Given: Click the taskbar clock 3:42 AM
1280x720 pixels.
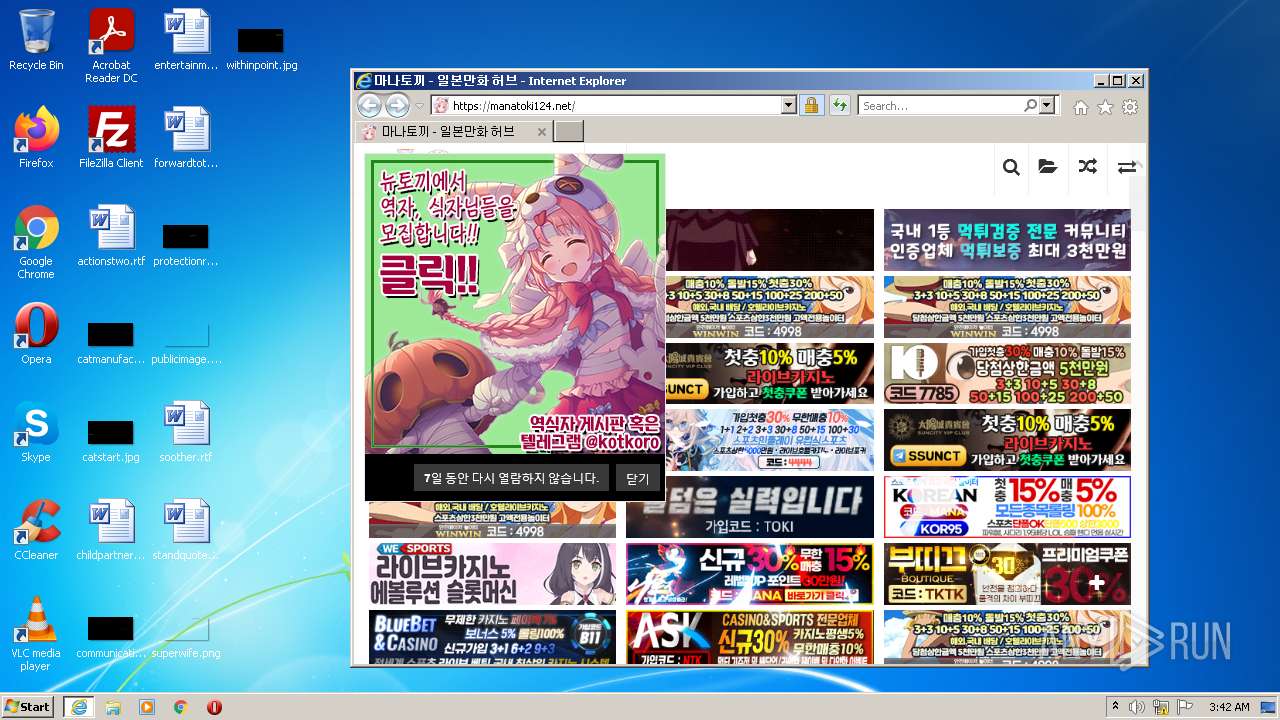Looking at the screenshot, I should 1229,707.
